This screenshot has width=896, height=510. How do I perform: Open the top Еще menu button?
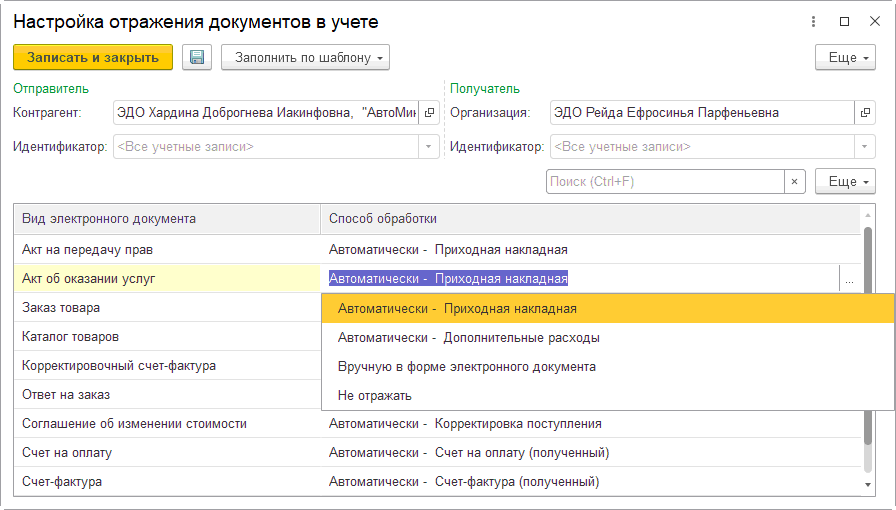(x=845, y=57)
